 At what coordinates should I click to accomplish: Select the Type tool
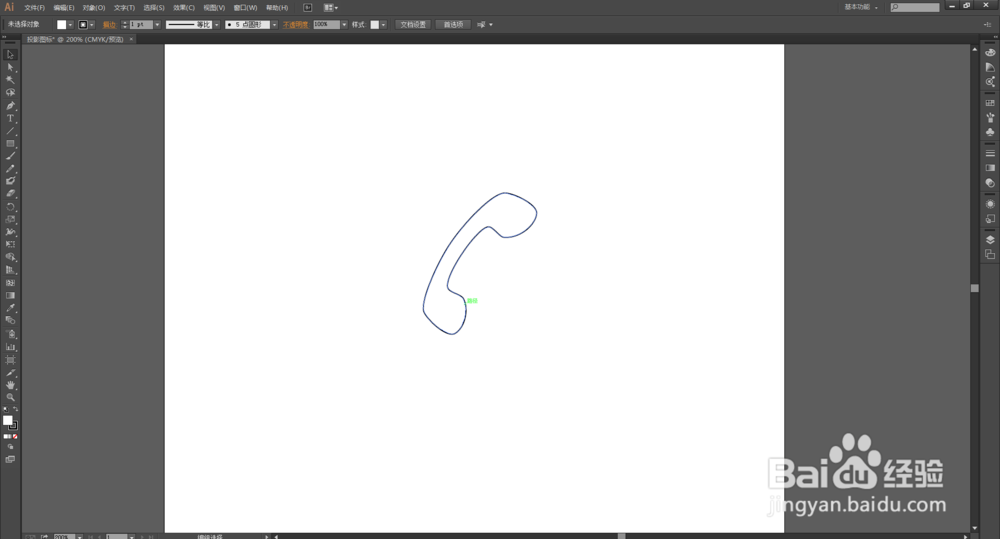[10, 119]
